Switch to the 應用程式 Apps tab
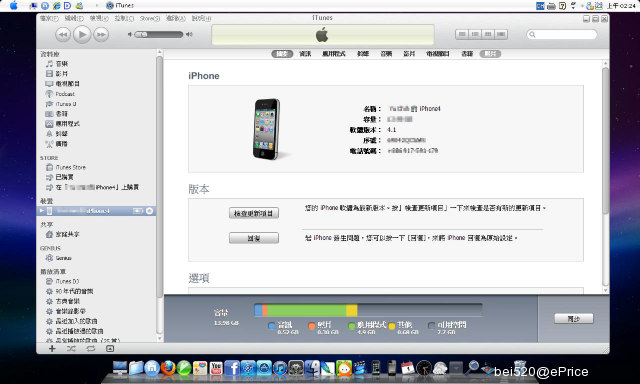The height and width of the screenshot is (384, 640). (334, 54)
